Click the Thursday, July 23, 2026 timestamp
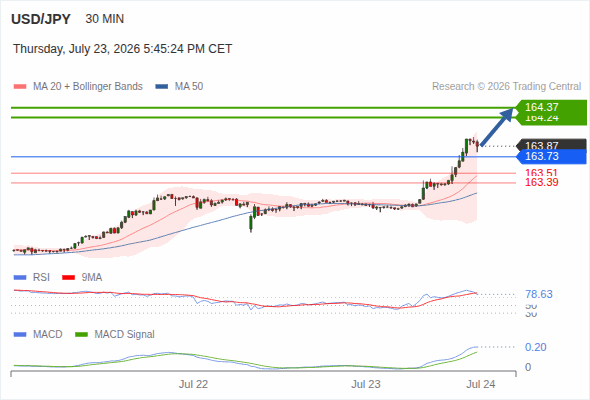Screen dimensions: 590x400 coord(123,49)
